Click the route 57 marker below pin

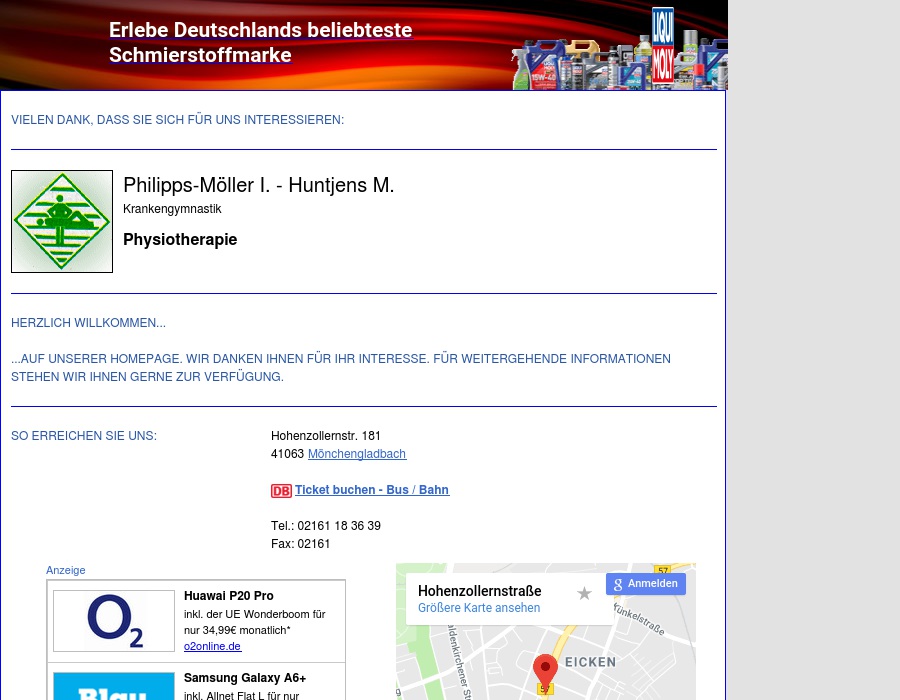tap(545, 690)
